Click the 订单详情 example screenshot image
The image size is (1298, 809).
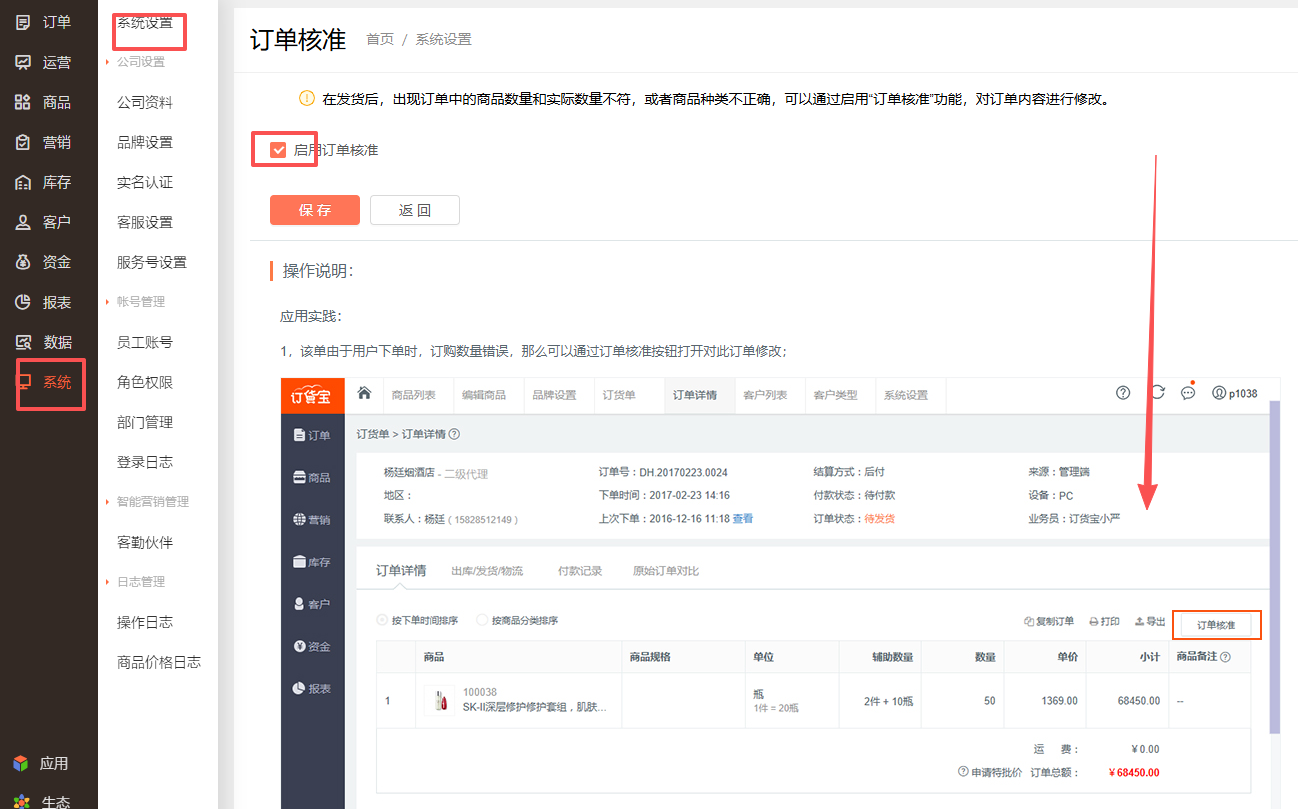click(x=780, y=593)
